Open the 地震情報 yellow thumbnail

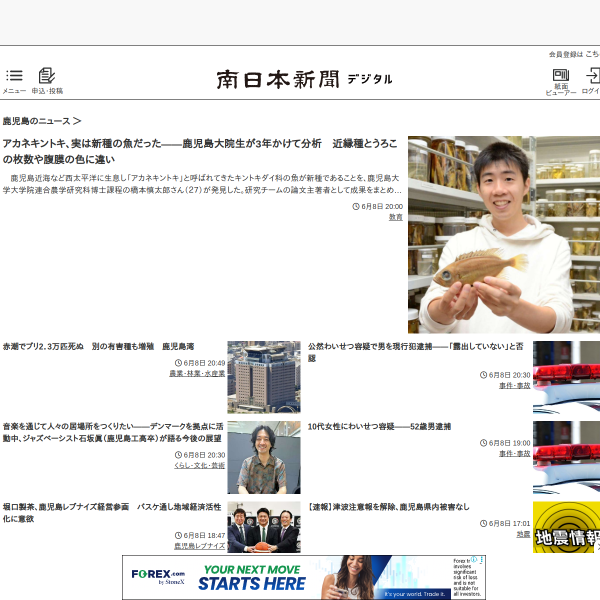click(x=566, y=527)
